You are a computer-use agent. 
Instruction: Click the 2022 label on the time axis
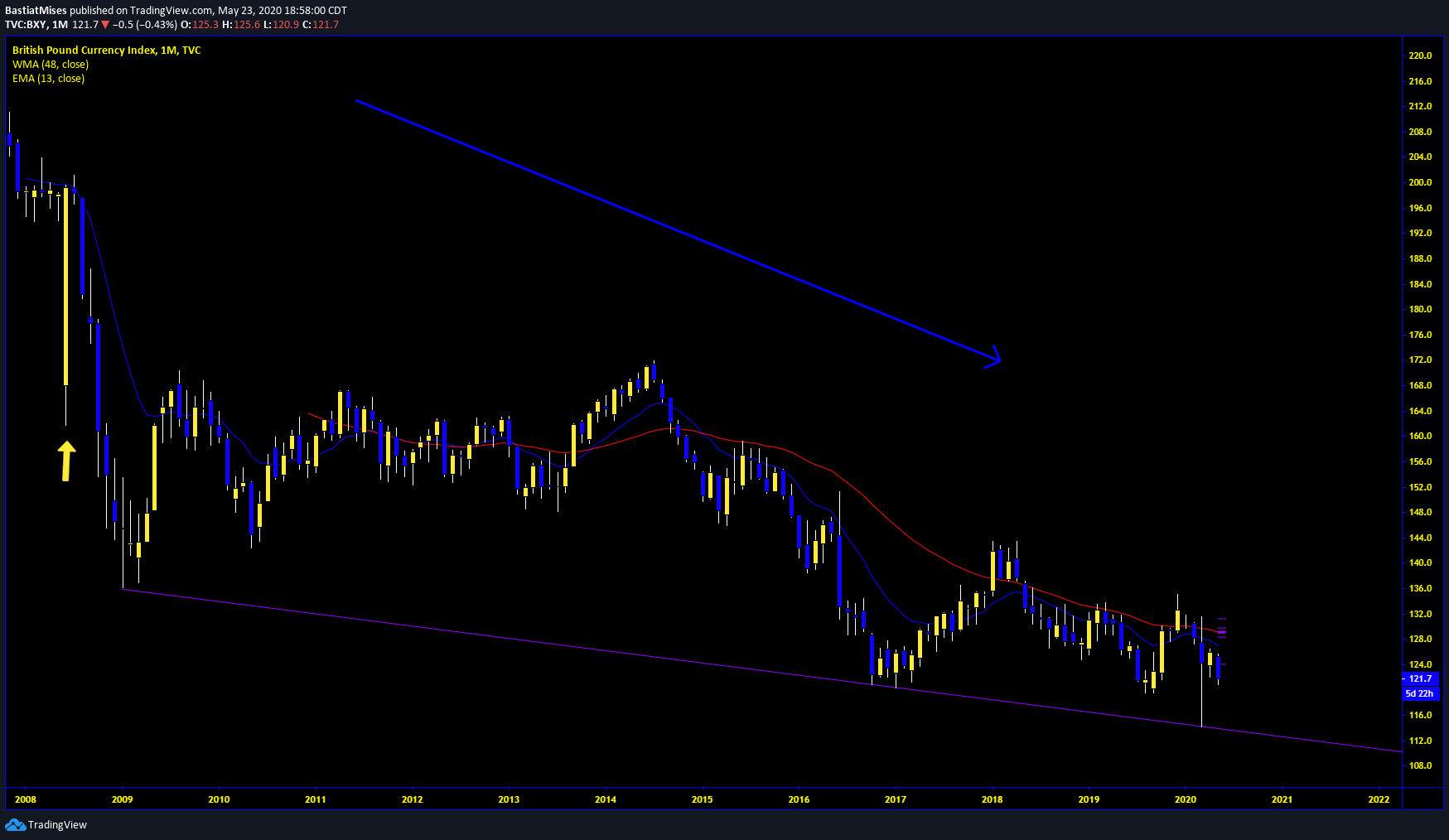[1379, 799]
